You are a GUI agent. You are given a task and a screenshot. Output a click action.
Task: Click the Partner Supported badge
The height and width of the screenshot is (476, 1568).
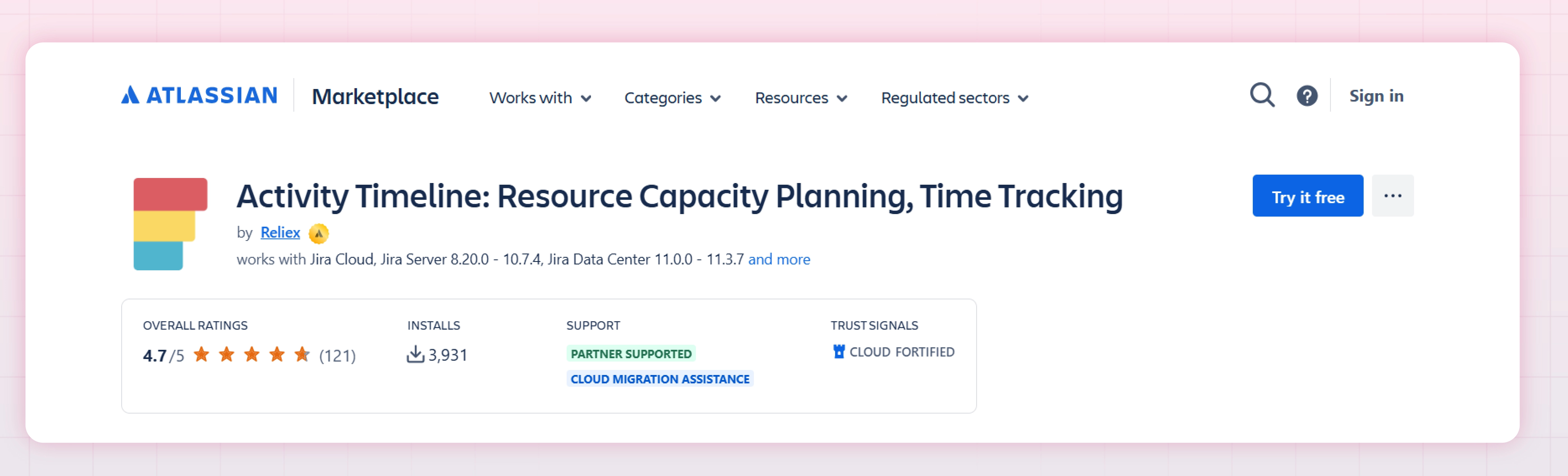coord(631,354)
